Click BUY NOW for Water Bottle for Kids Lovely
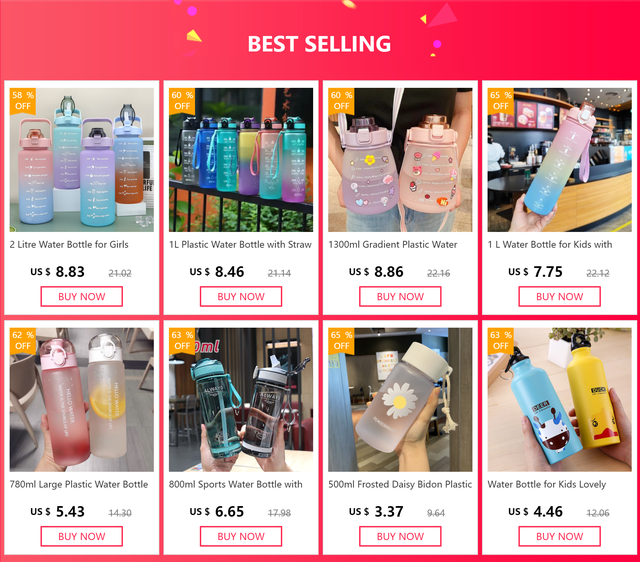This screenshot has width=640, height=562. [x=560, y=536]
